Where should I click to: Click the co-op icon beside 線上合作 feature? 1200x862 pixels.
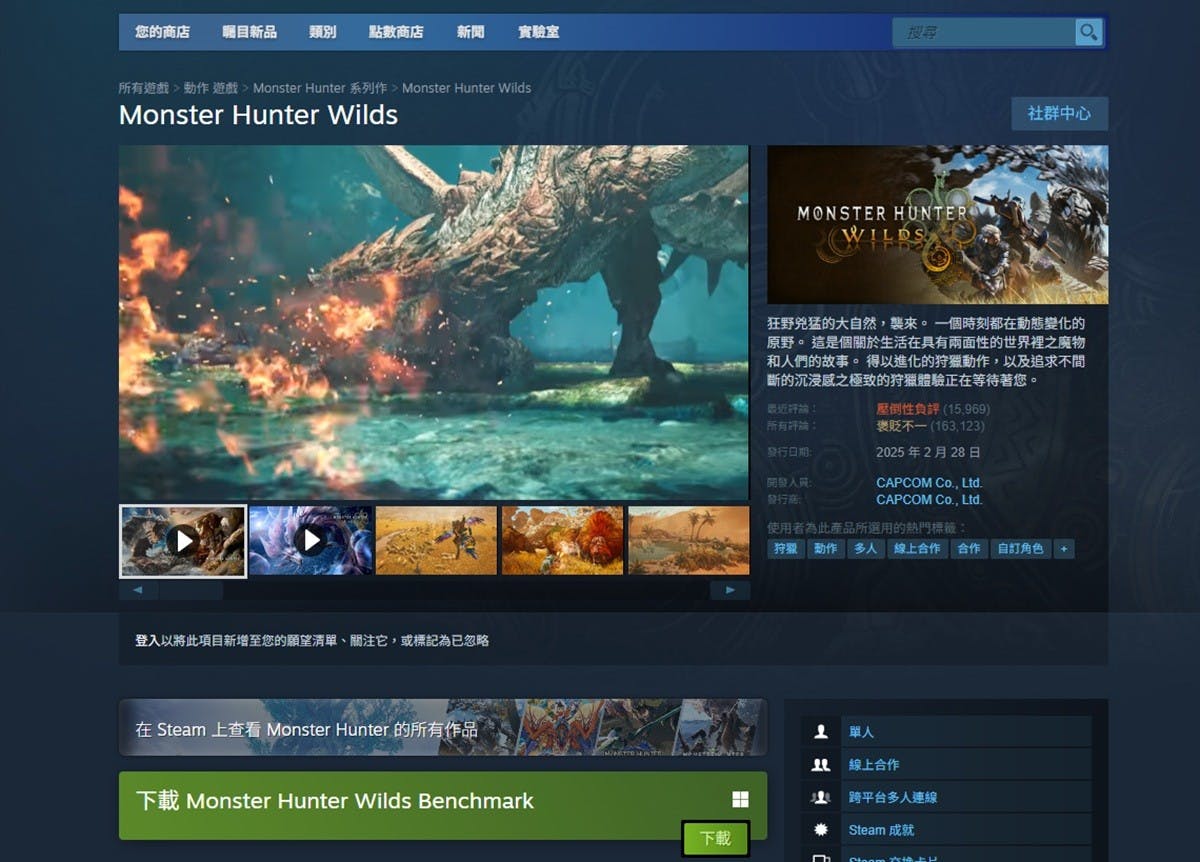(821, 765)
